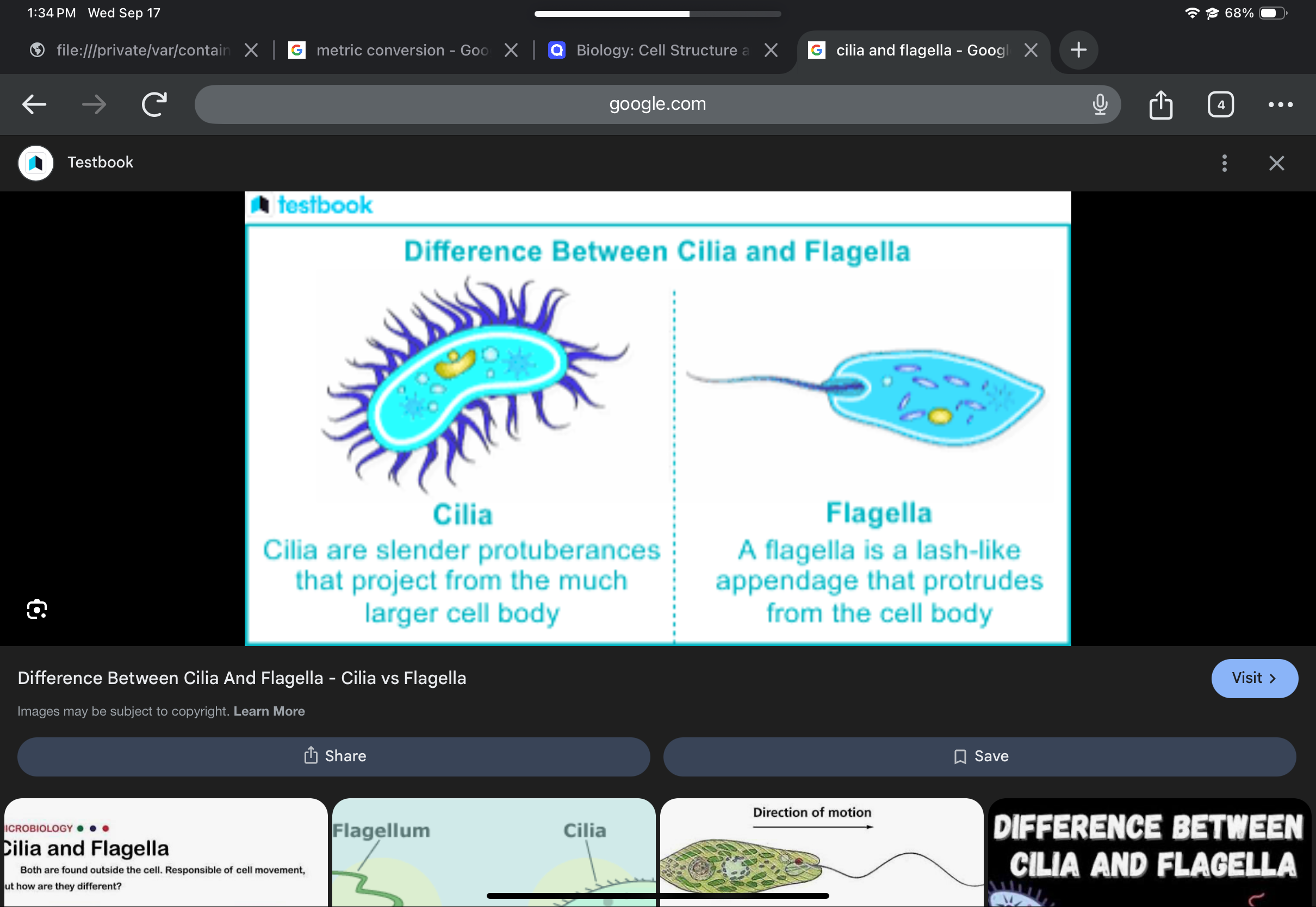Open the Flagellum and Cilia diagram thumbnail
Viewport: 1316px width, 907px height.
tap(494, 853)
